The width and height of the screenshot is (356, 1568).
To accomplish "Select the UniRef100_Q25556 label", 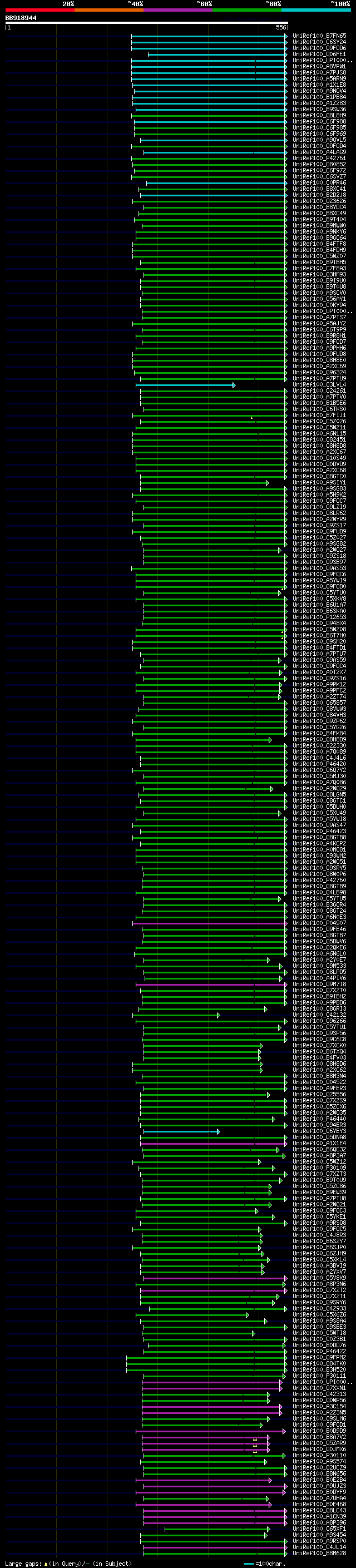I will [x=319, y=1095].
